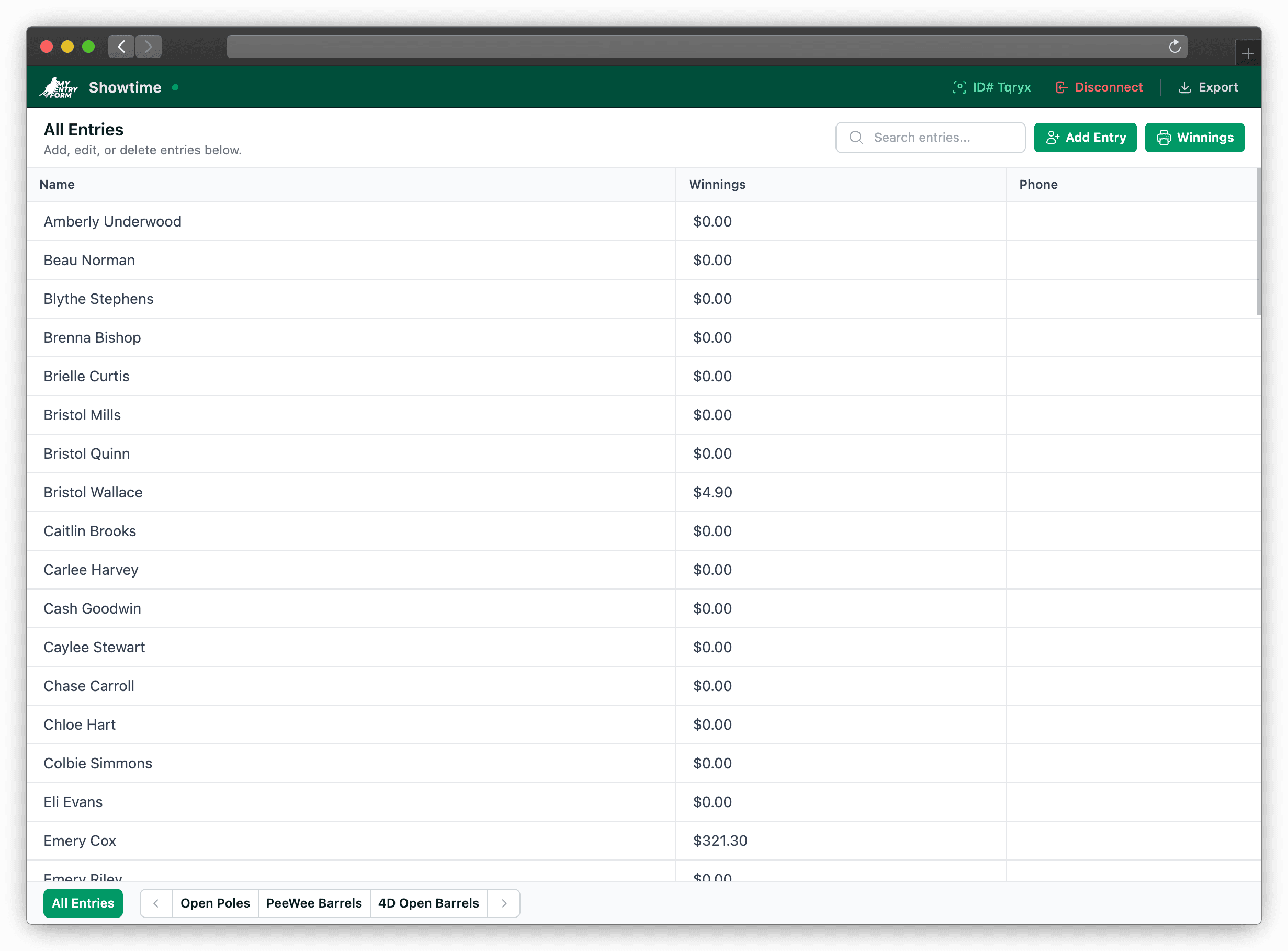Select the 4D Open Barrels tab
Screen dimensions: 1288x951
click(428, 903)
